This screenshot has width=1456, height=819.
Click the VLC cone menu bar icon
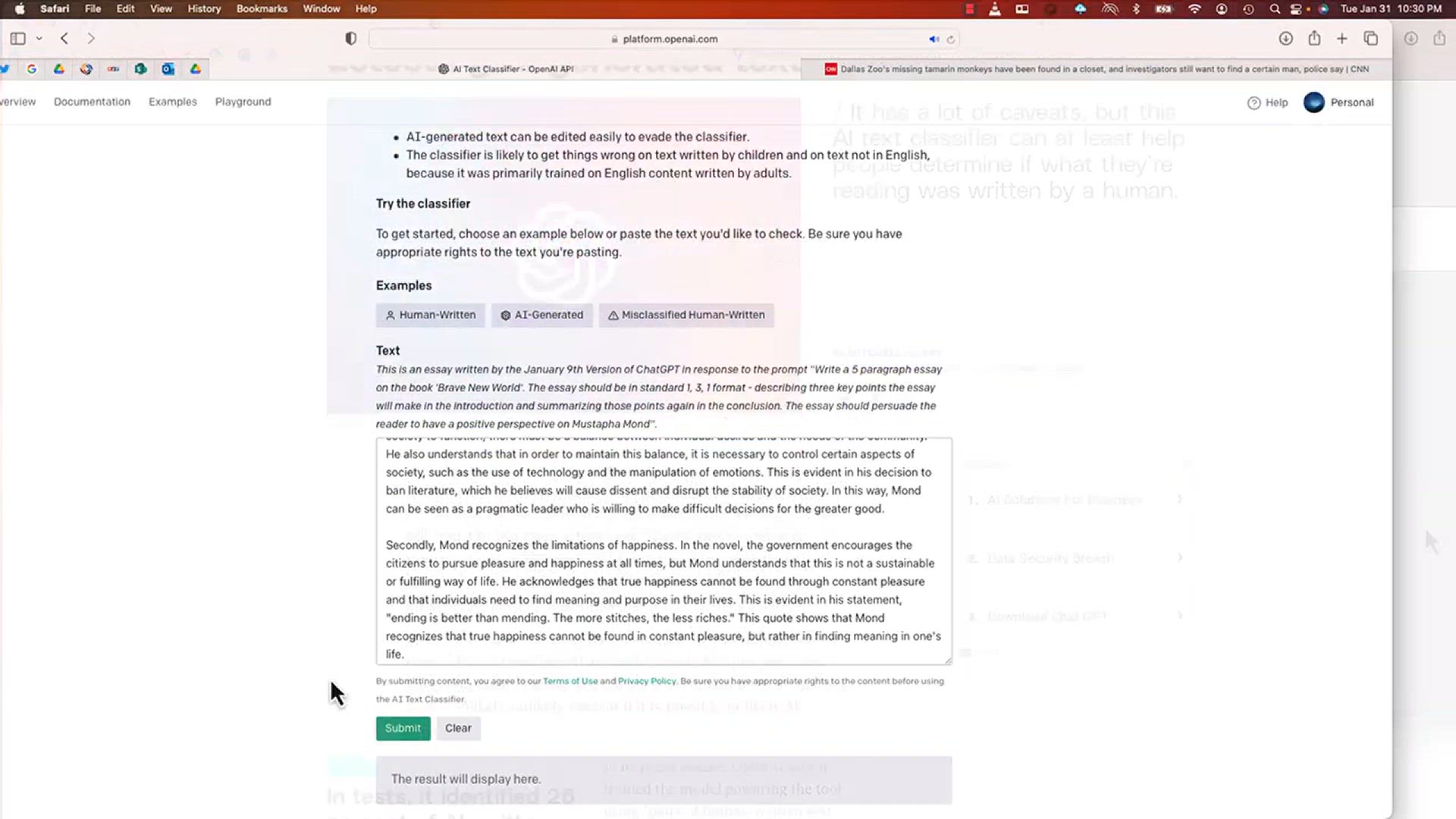(x=994, y=9)
